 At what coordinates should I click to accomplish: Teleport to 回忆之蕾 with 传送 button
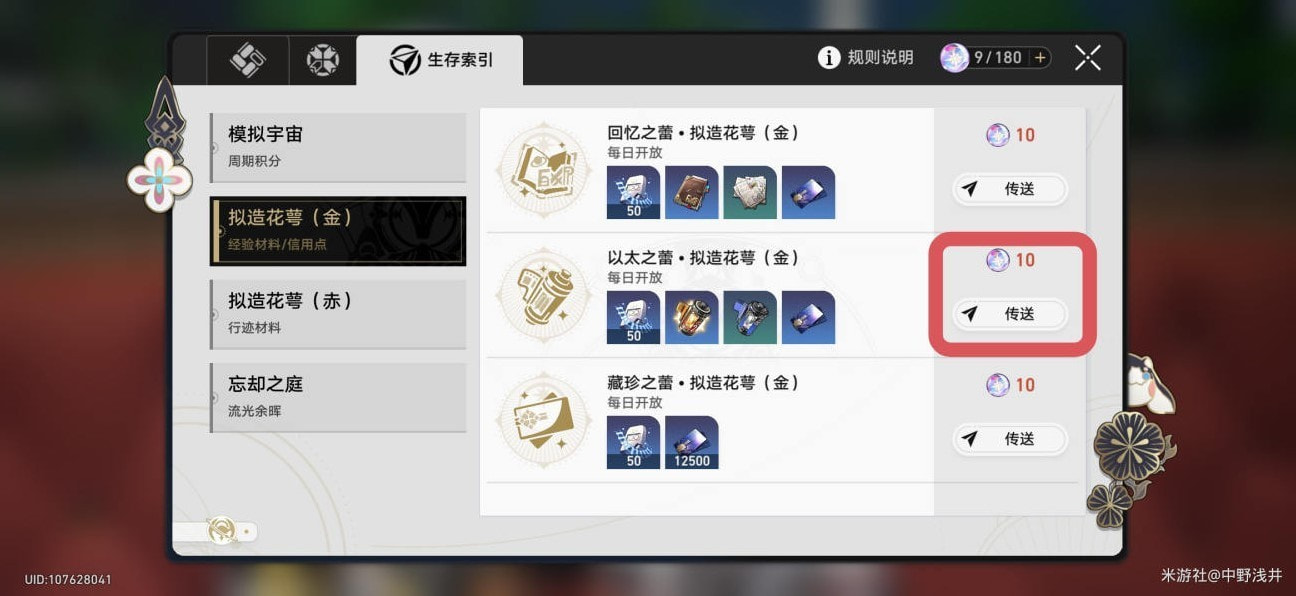[1009, 189]
